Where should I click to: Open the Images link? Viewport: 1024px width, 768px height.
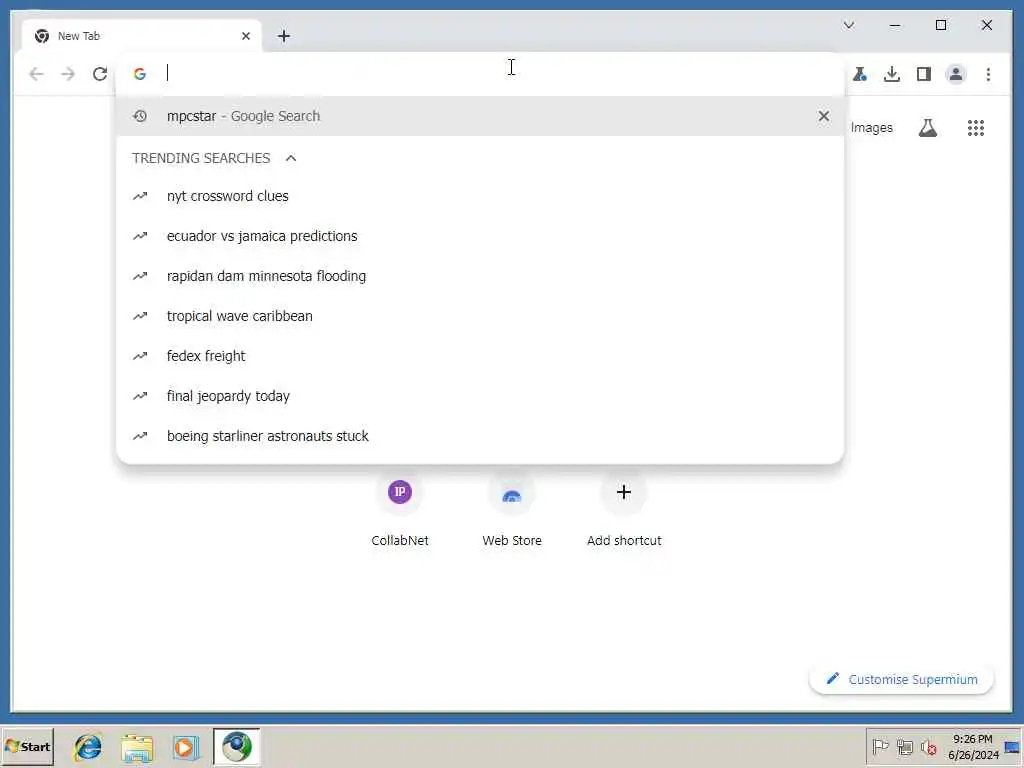(x=871, y=128)
